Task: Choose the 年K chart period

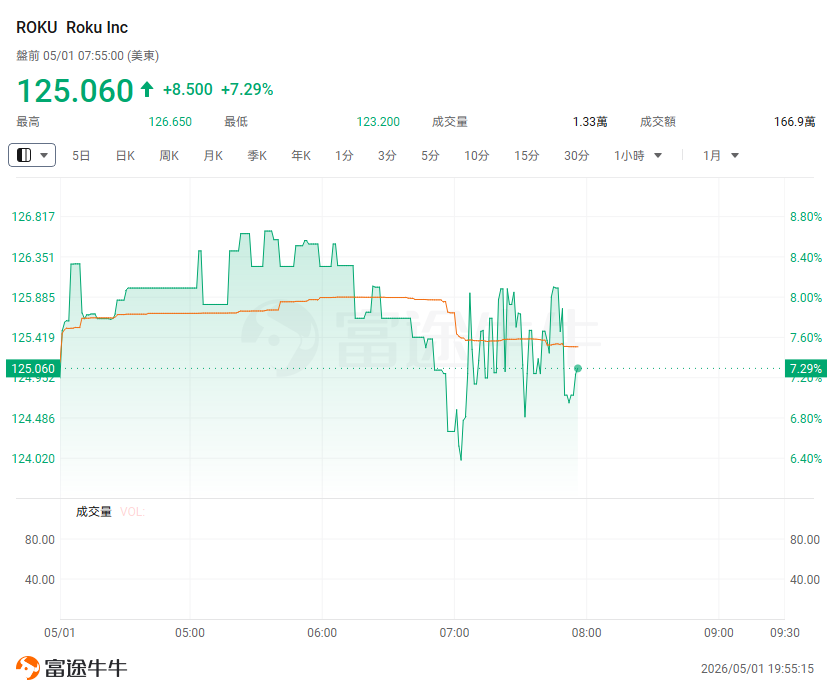Action: coord(301,156)
